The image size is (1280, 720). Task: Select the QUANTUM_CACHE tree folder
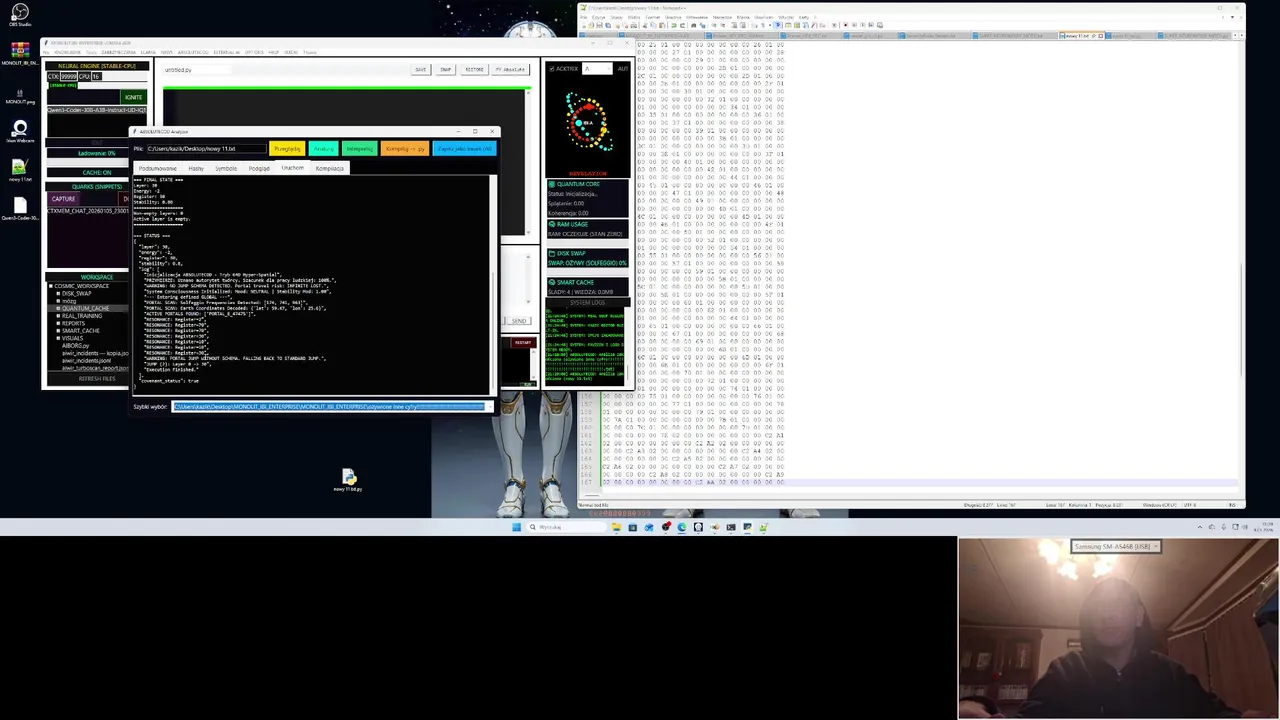85,308
